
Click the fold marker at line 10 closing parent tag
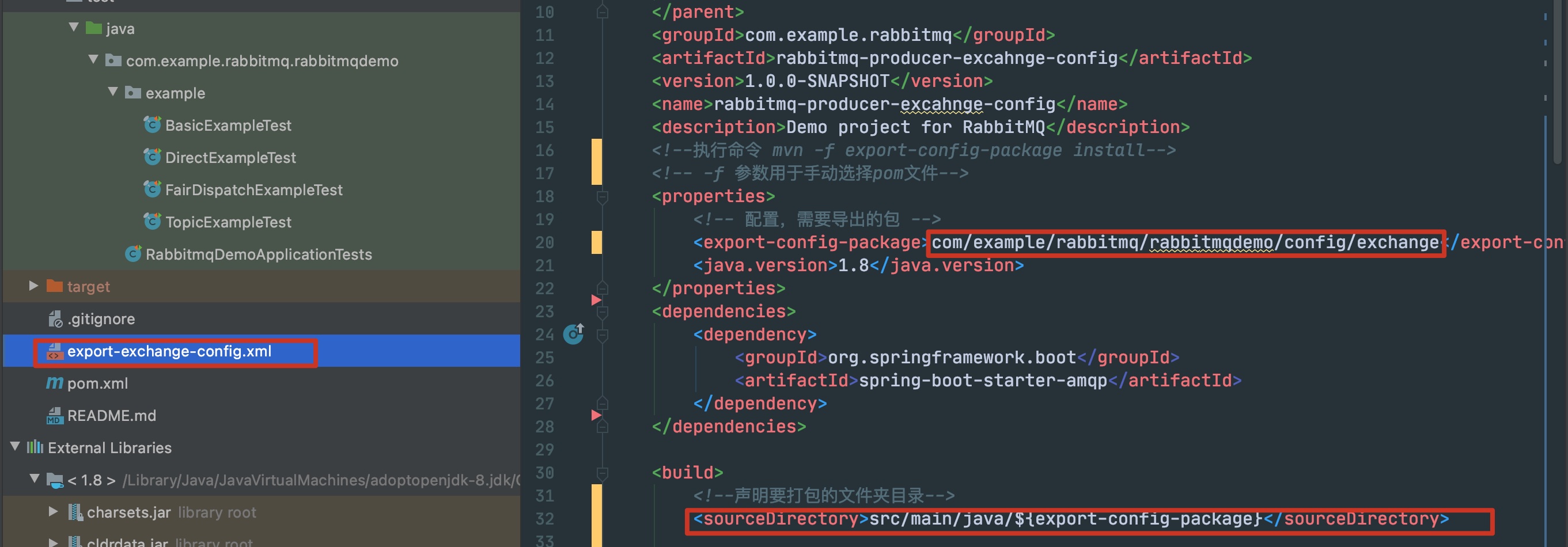point(602,12)
